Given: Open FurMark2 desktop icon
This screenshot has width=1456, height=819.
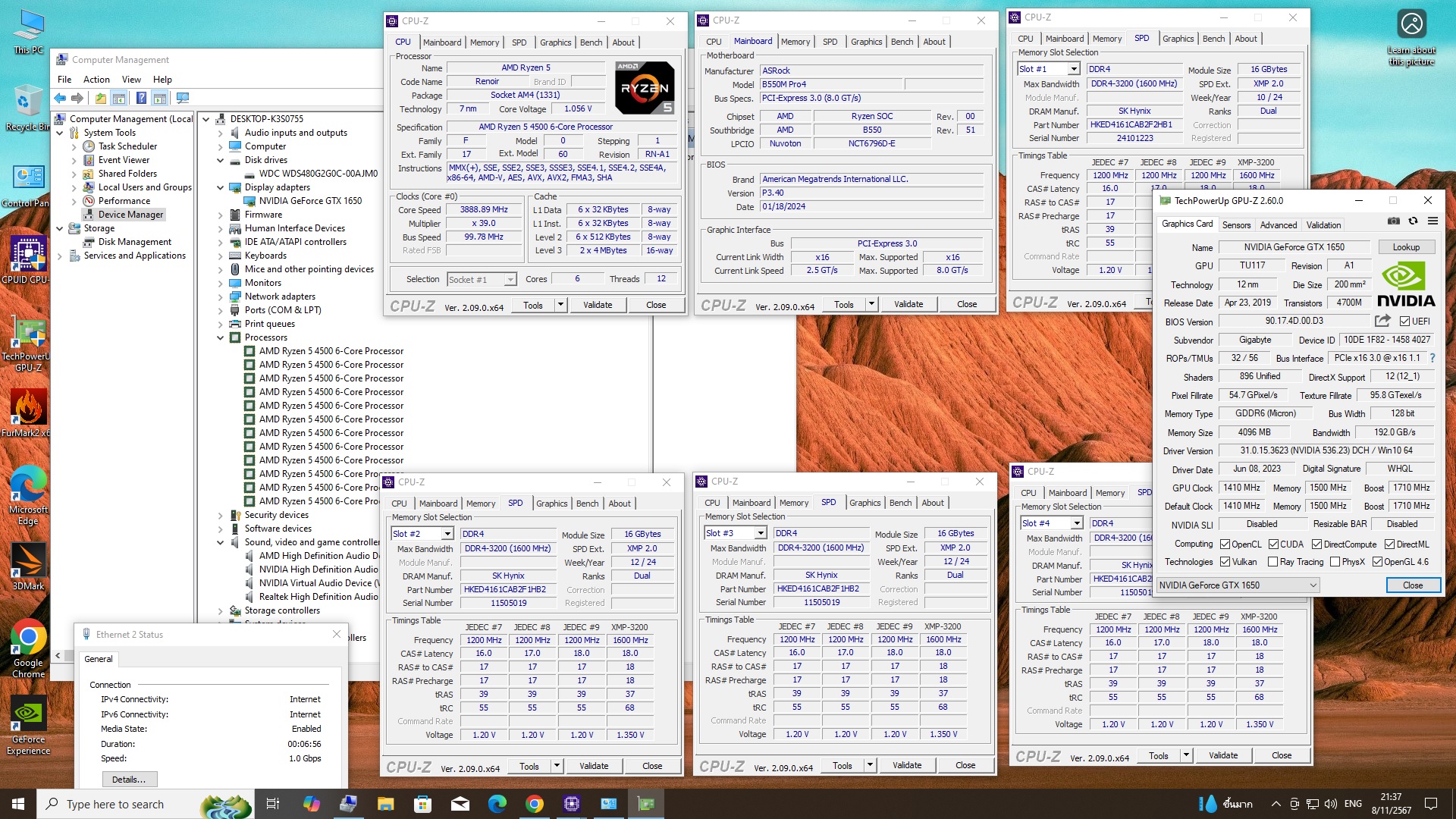Looking at the screenshot, I should click(28, 413).
